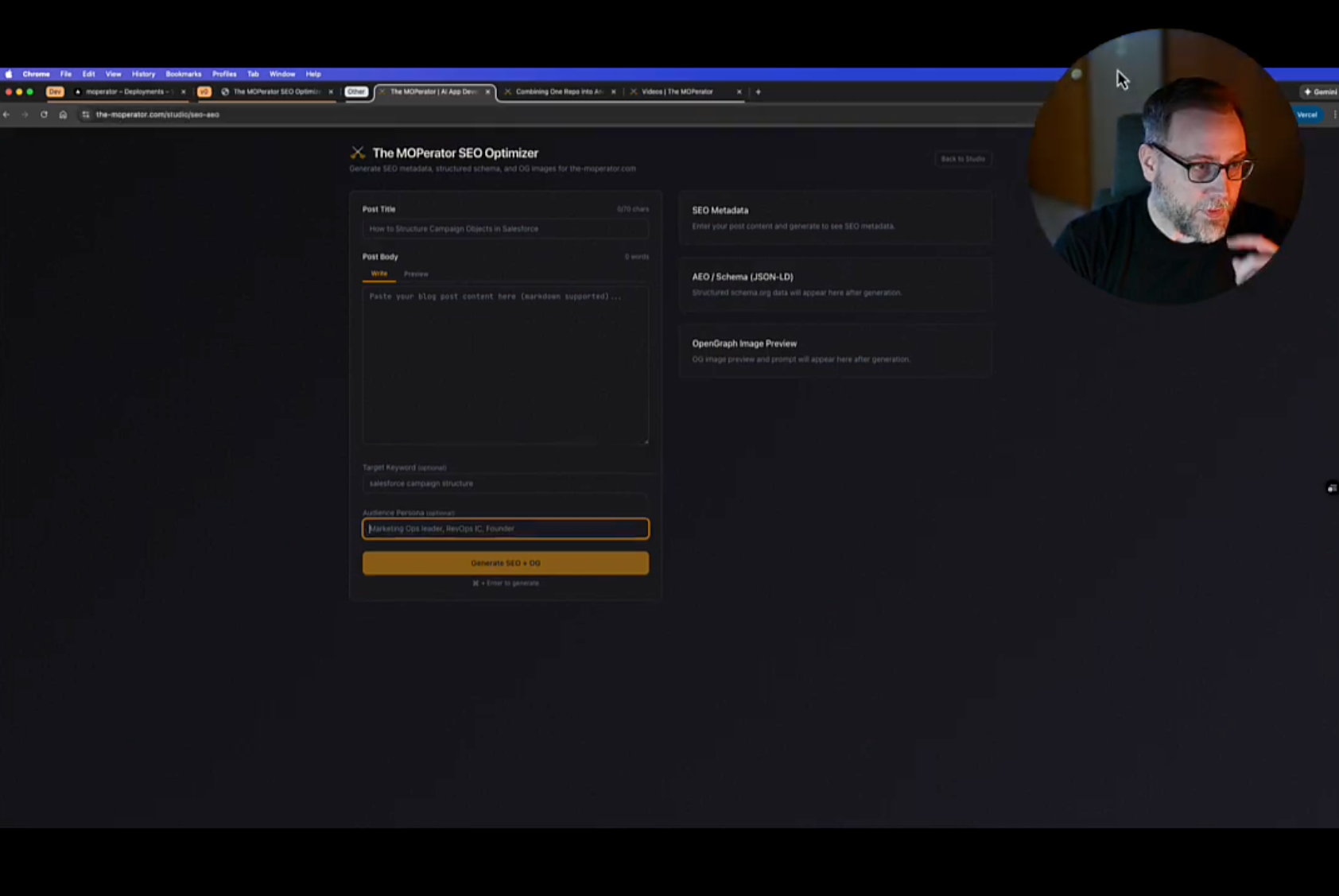1339x896 pixels.
Task: Focus the Target Keyword input field
Action: 506,483
